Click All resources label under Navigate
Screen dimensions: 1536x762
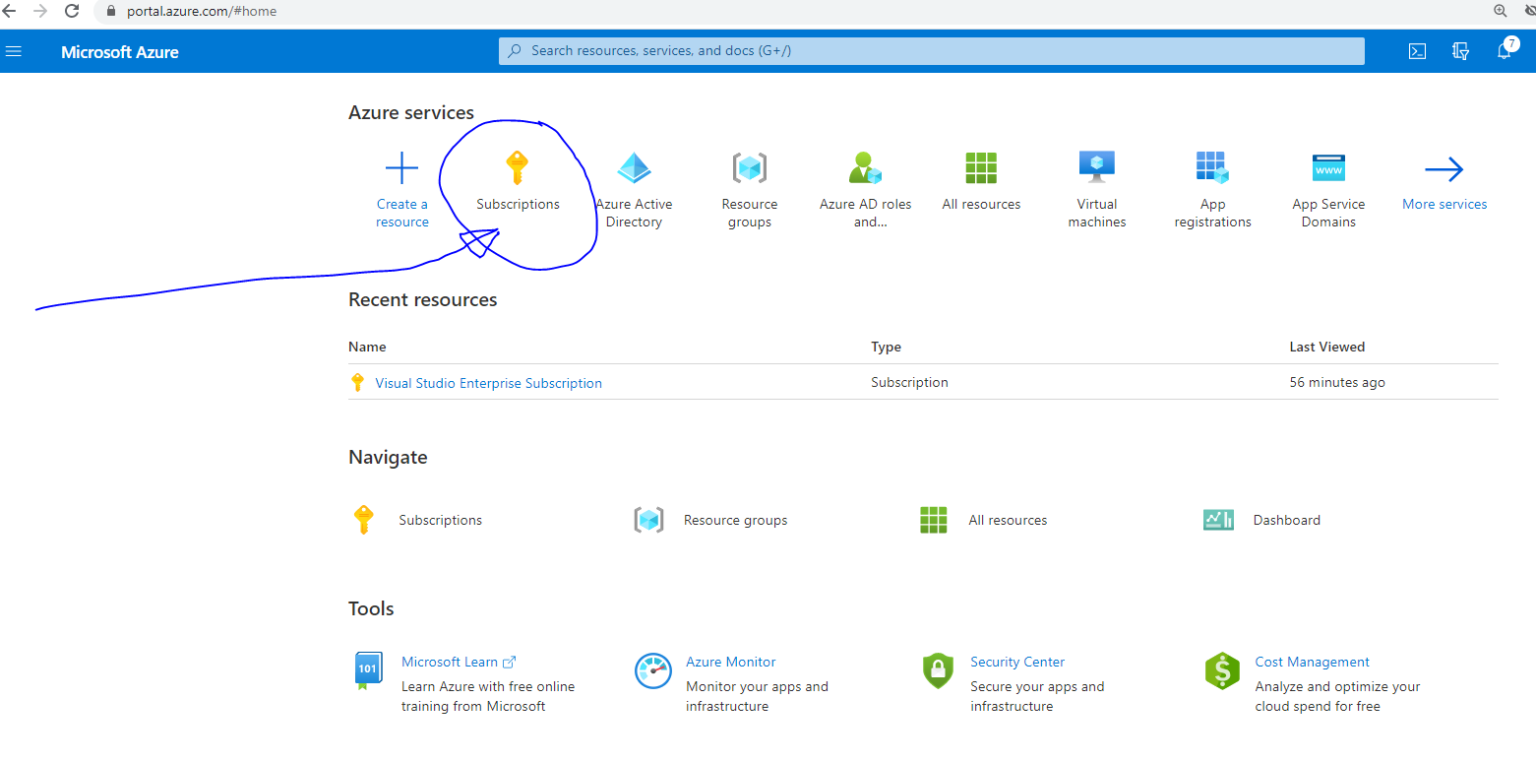coord(1007,520)
